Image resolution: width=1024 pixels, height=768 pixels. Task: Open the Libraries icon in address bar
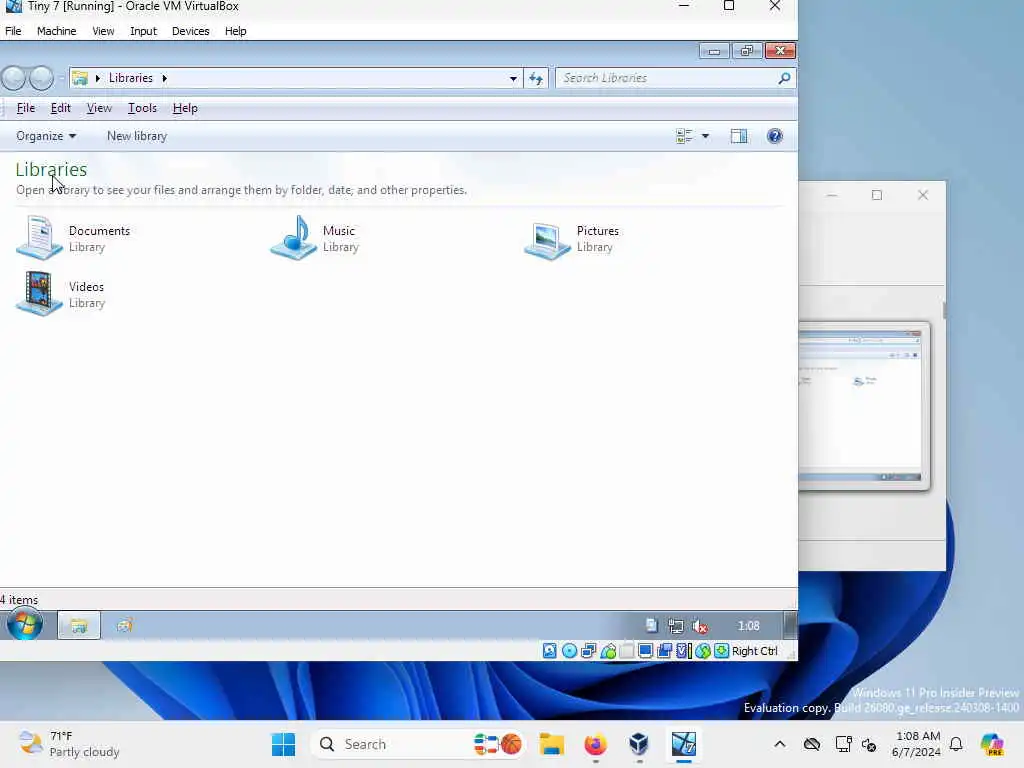pyautogui.click(x=80, y=78)
